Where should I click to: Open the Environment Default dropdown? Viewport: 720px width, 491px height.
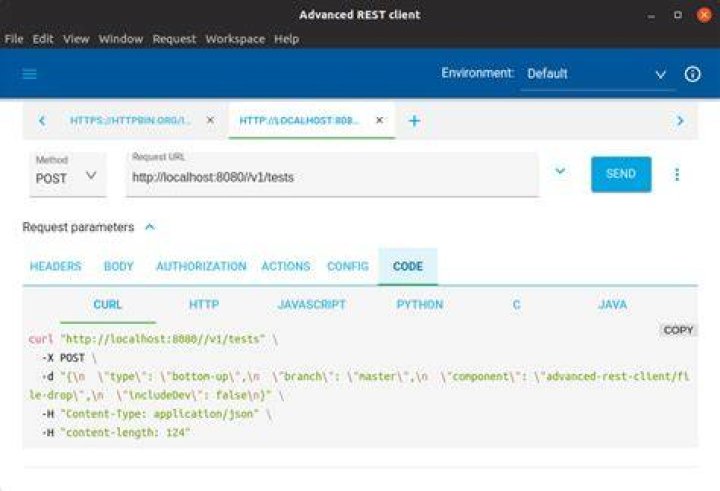coord(597,74)
